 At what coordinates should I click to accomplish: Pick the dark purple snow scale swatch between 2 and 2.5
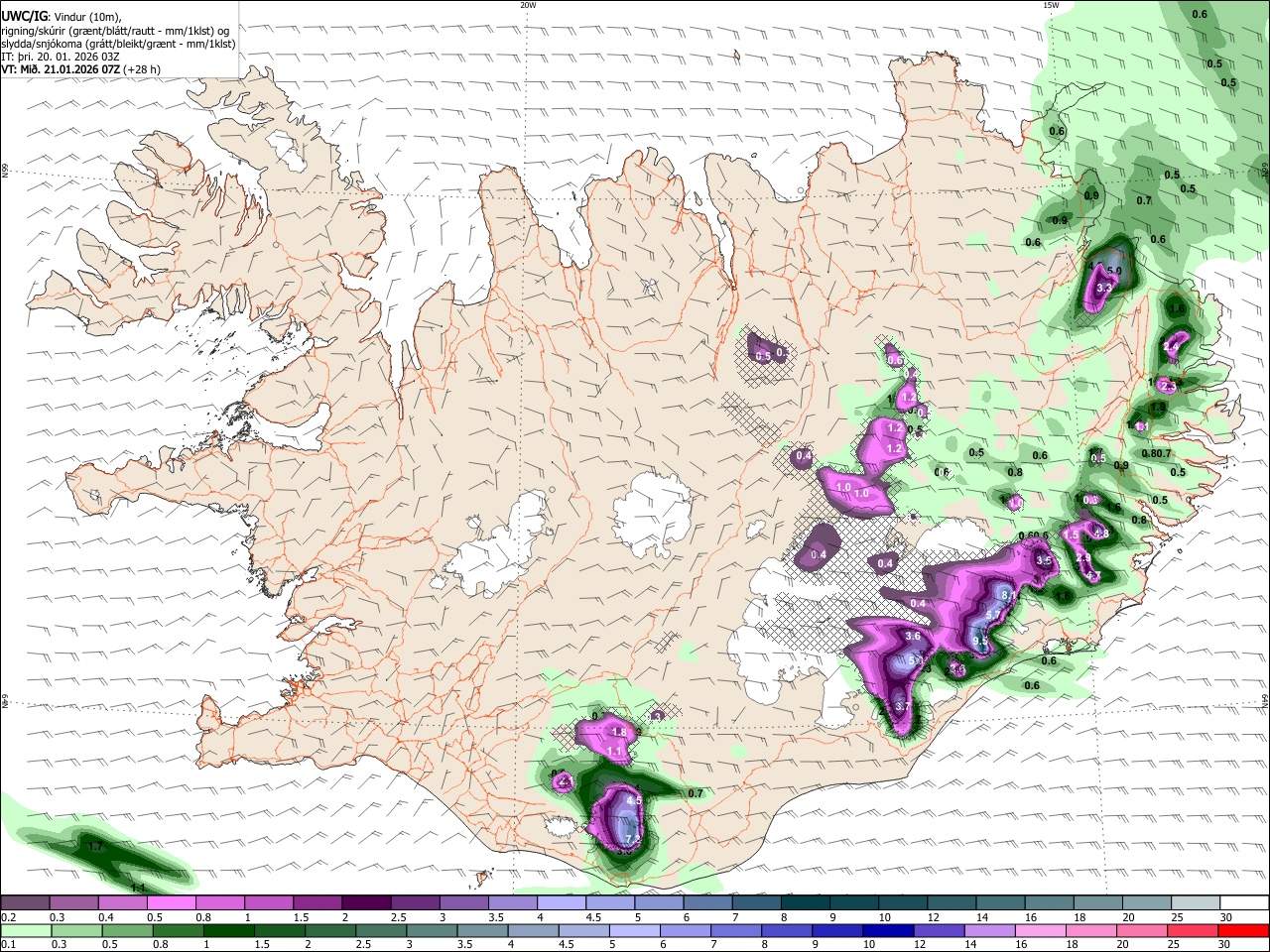point(366,902)
